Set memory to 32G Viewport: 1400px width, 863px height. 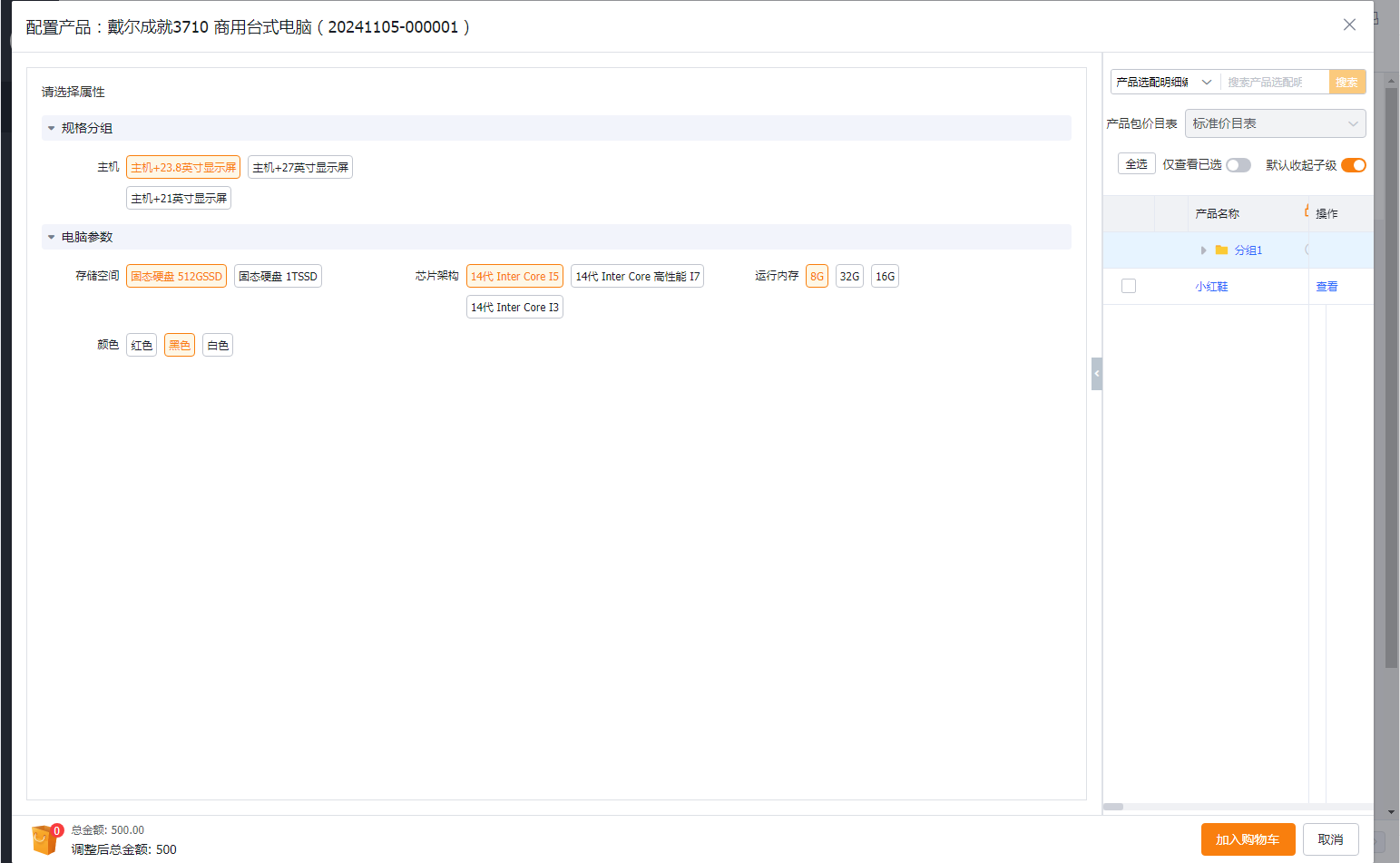(x=849, y=277)
